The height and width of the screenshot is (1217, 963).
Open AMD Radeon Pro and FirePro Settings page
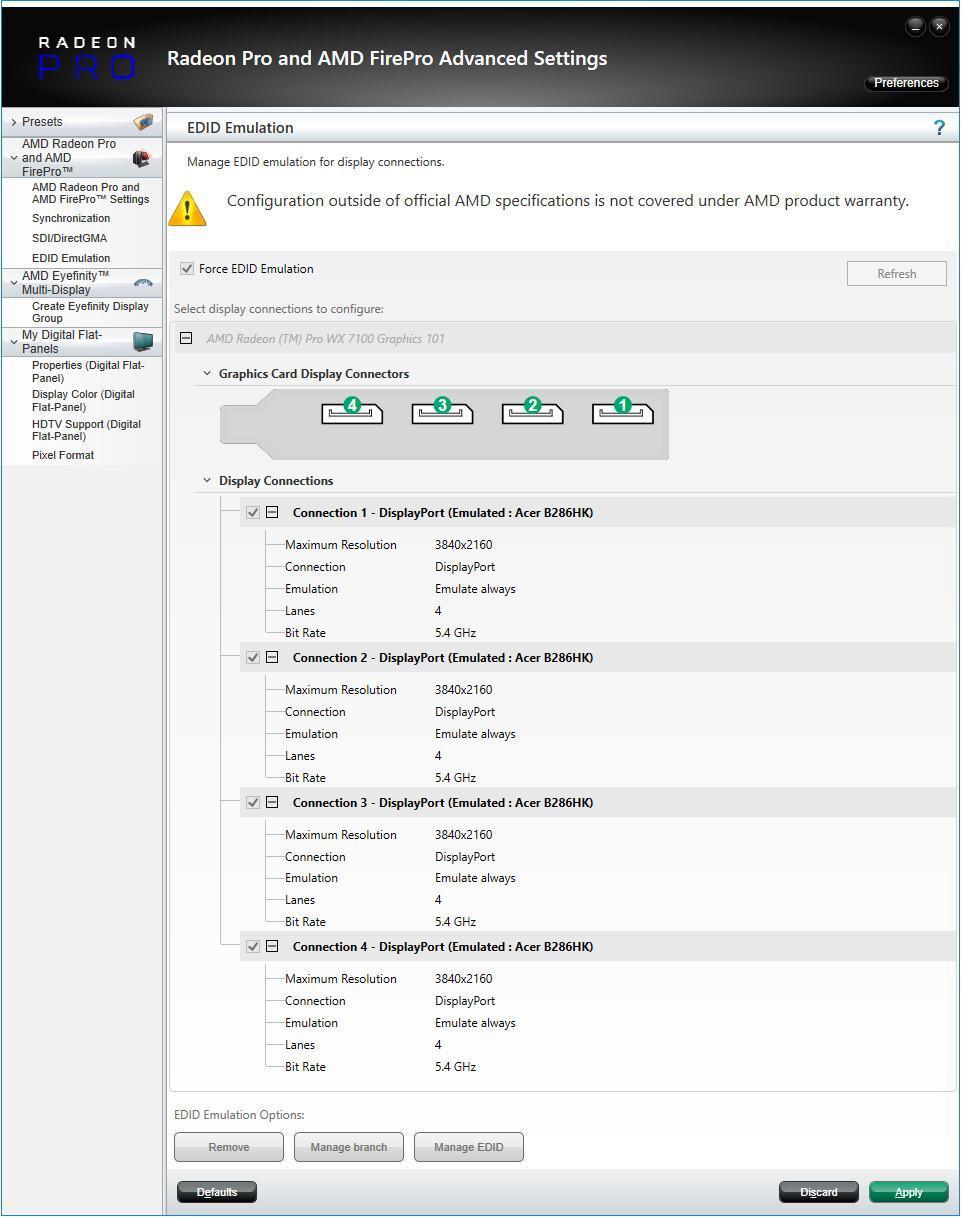click(90, 194)
